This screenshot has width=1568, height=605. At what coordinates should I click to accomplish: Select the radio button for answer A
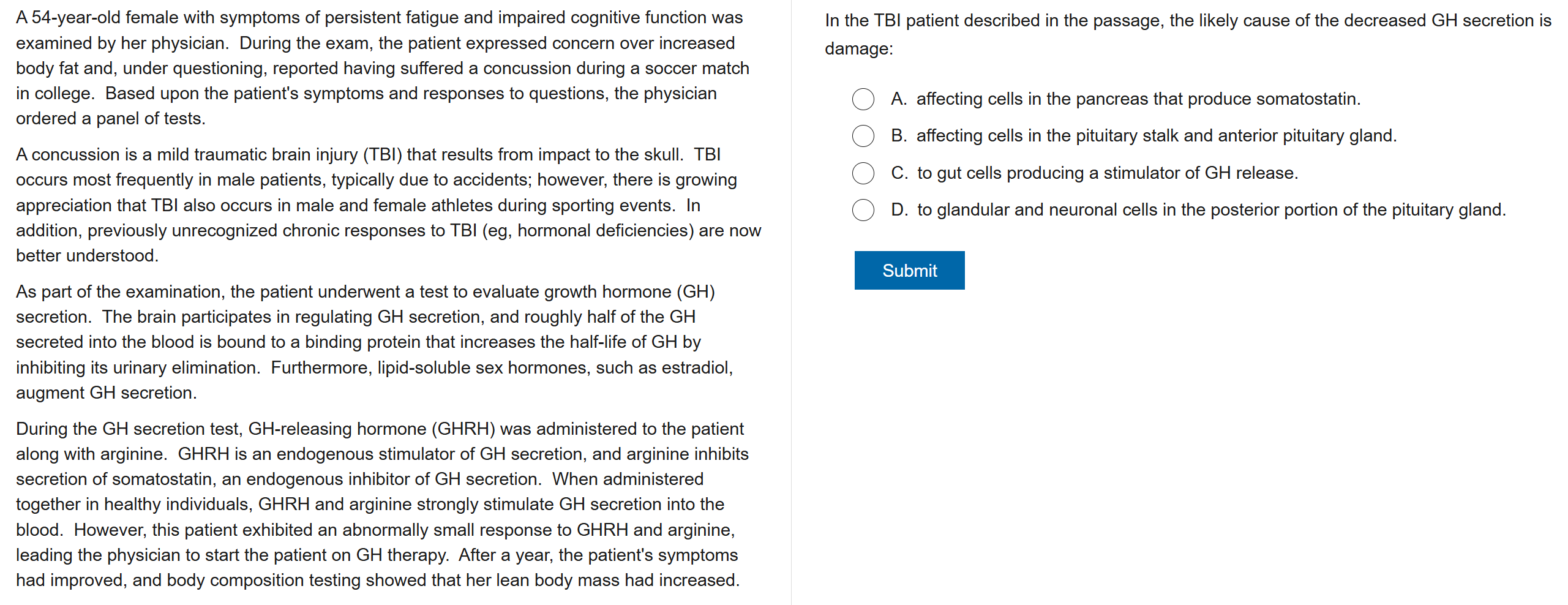click(863, 99)
